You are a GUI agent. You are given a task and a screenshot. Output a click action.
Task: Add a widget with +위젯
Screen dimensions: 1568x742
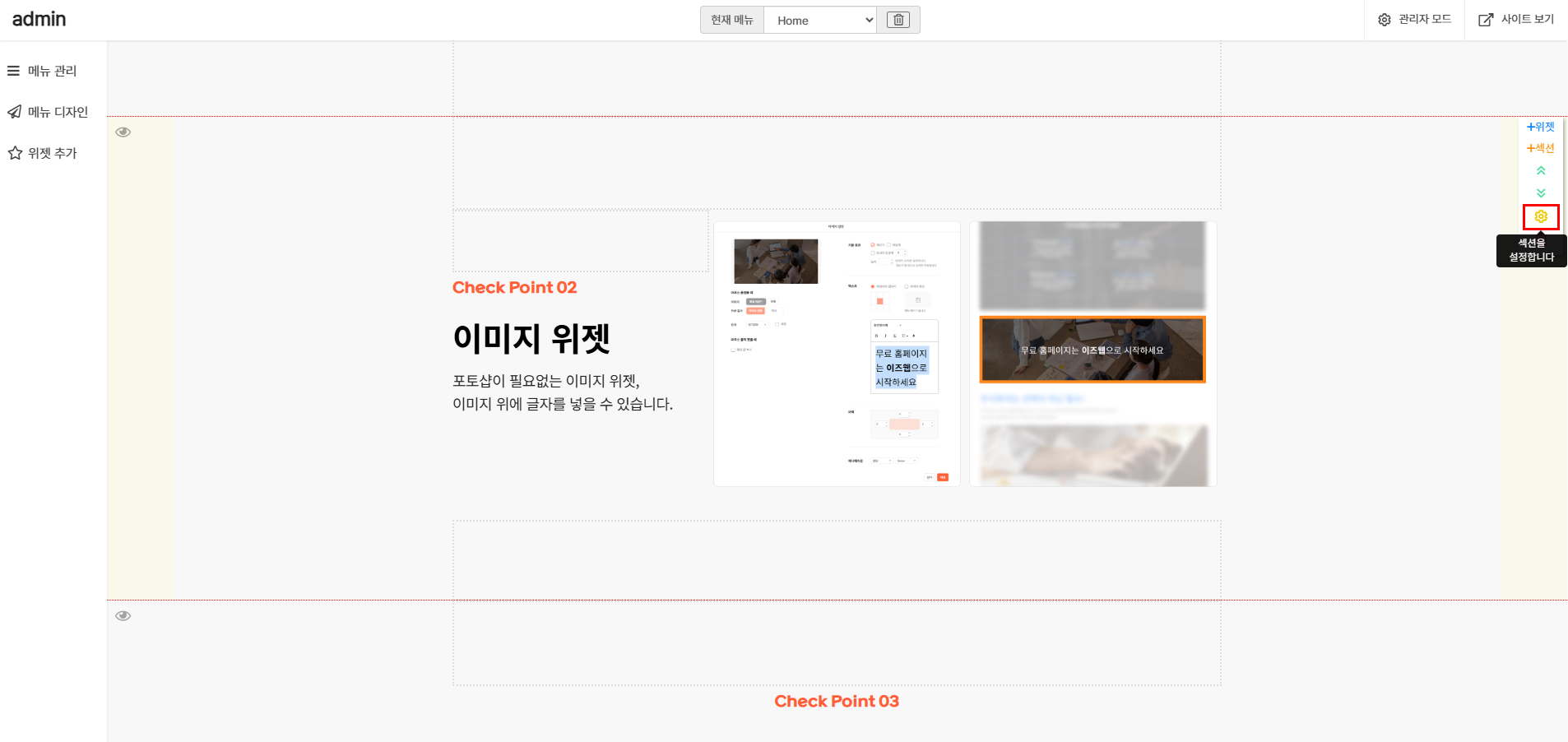point(1541,127)
